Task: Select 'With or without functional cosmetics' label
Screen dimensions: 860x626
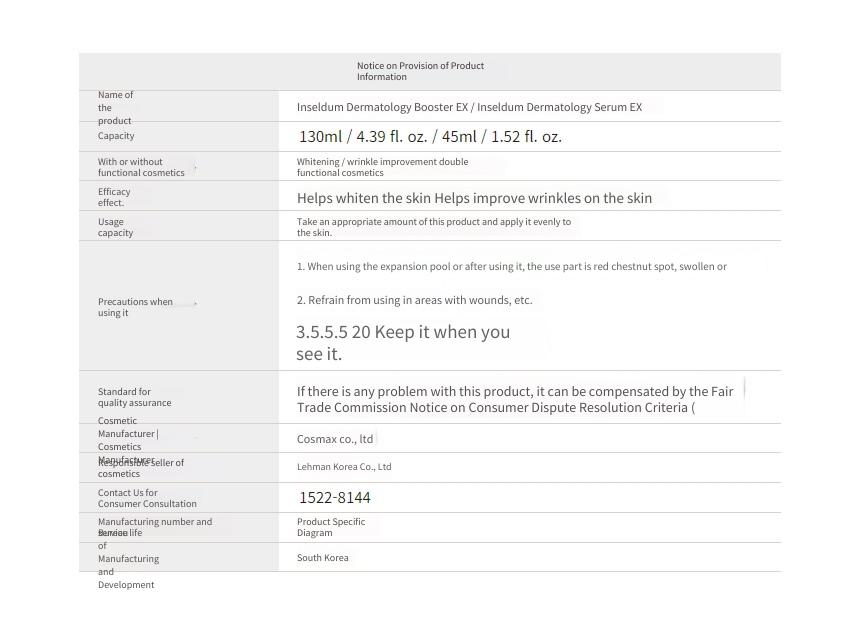Action: pos(141,167)
